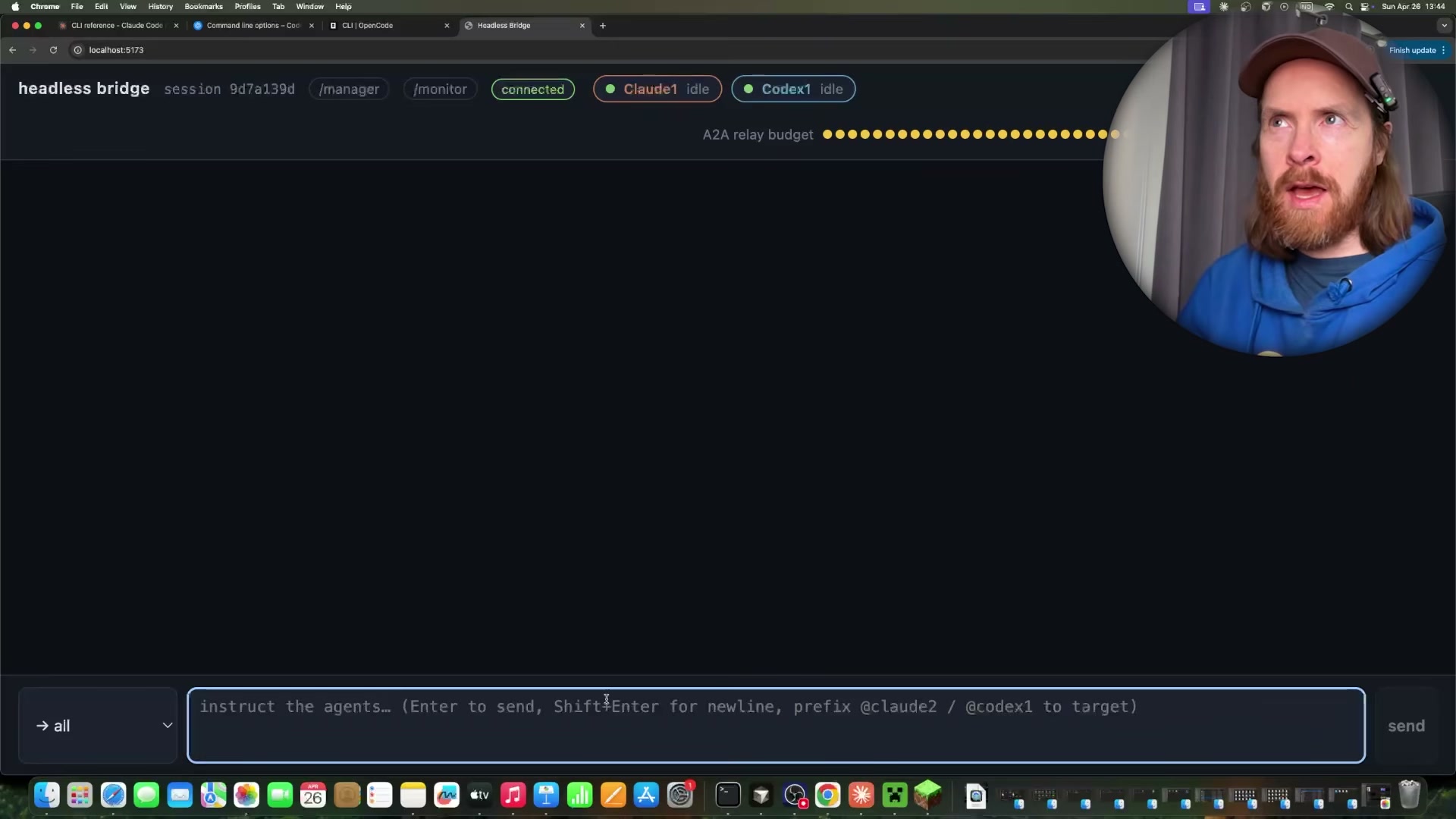The image size is (1456, 819).
Task: Open OBS Studio from the dock
Action: (795, 796)
